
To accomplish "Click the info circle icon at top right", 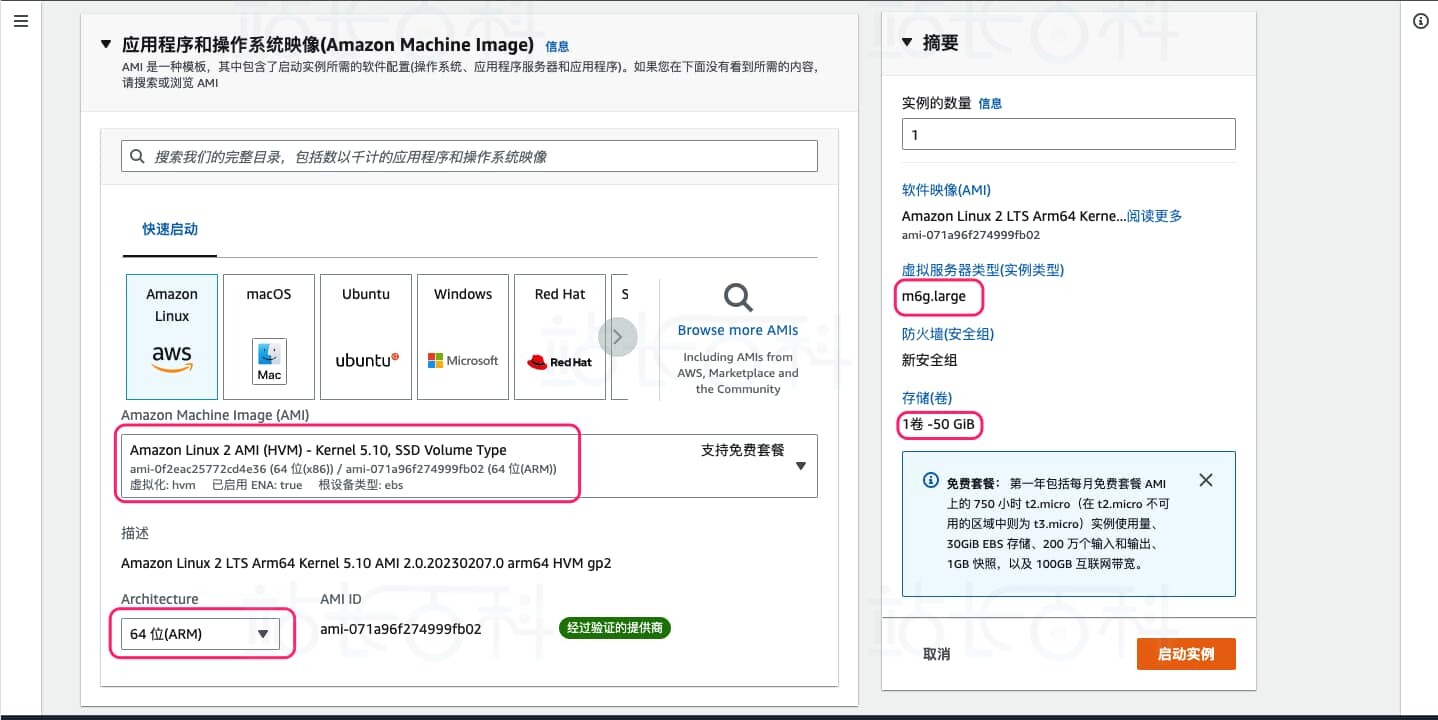I will (x=1420, y=21).
